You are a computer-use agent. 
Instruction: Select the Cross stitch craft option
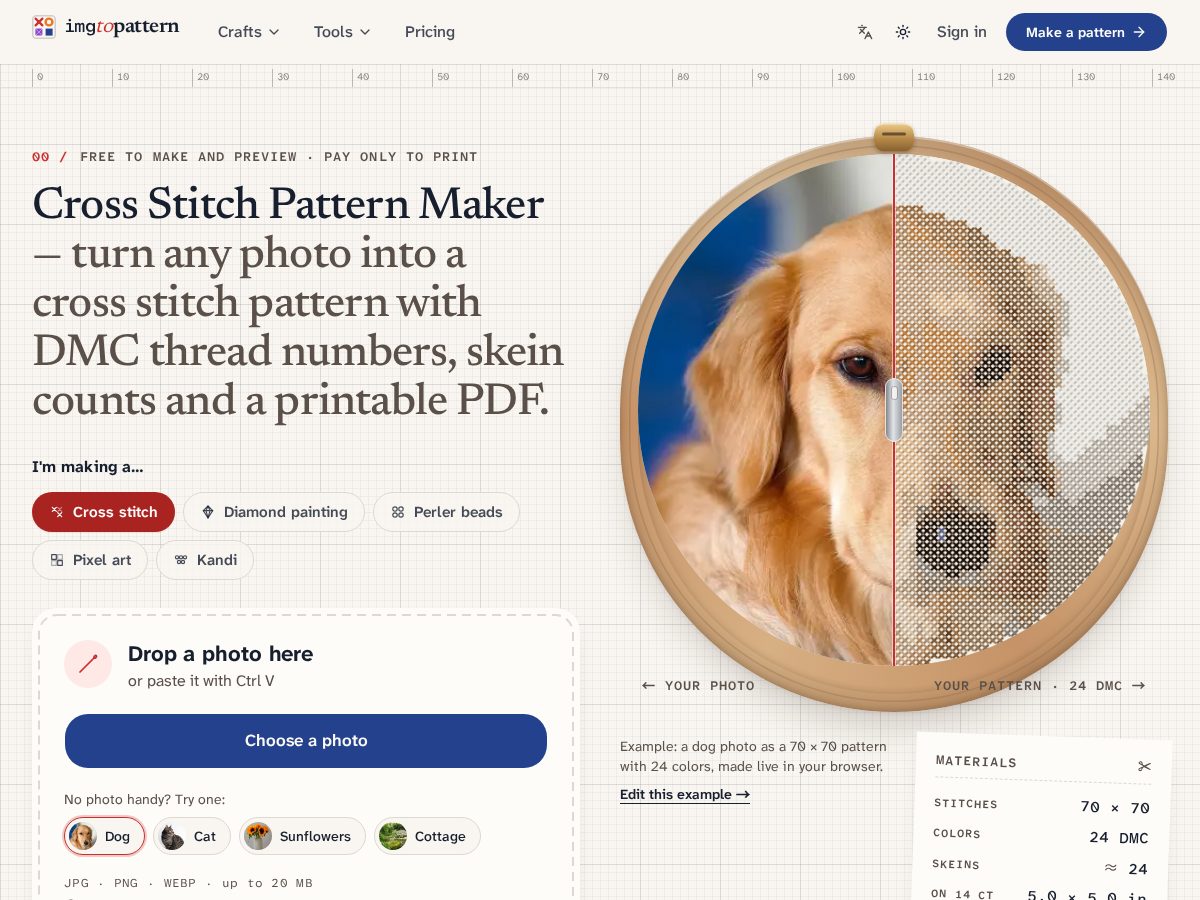tap(103, 512)
